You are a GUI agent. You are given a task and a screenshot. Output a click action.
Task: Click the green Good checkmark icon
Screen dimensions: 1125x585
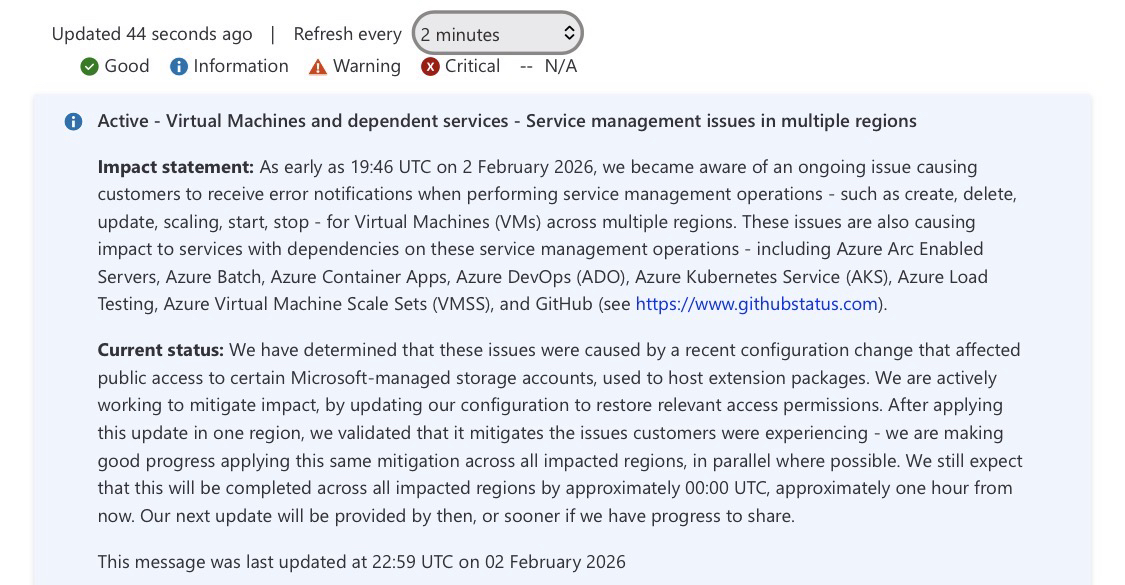(89, 67)
